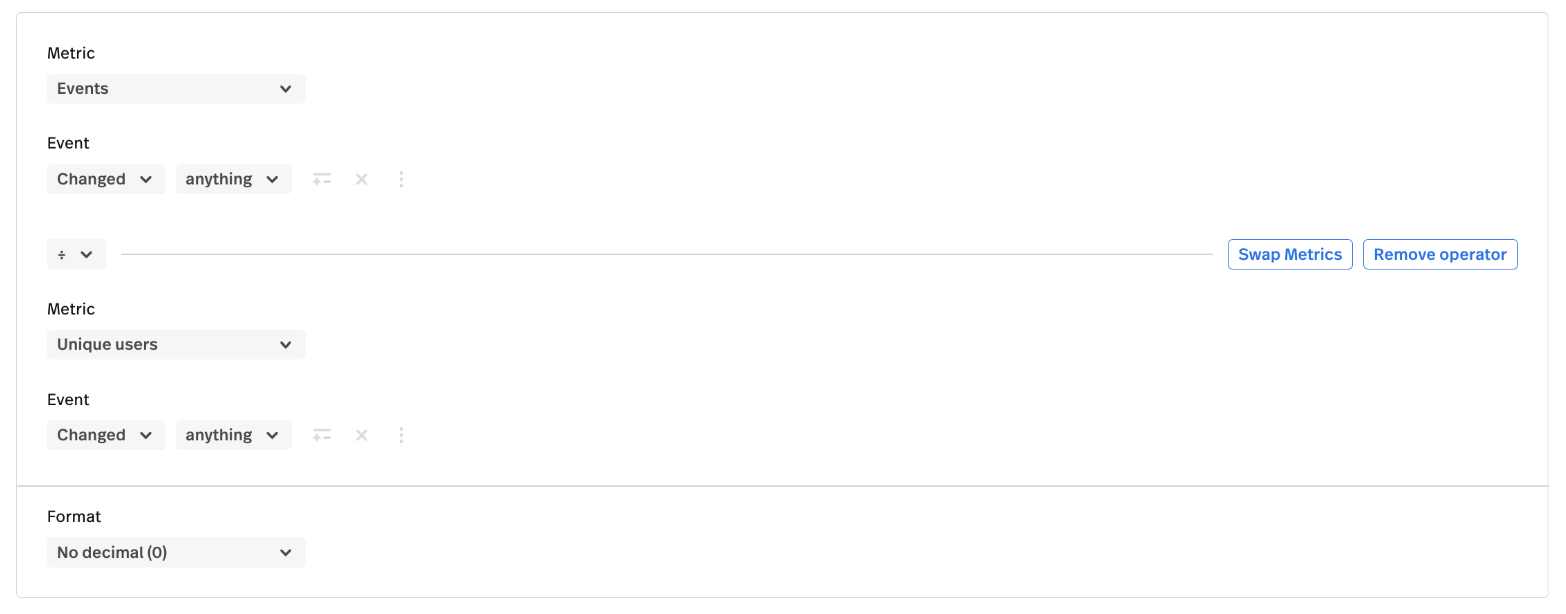Open the first Changed event dropdown
This screenshot has width=1566, height=614.
pos(105,180)
